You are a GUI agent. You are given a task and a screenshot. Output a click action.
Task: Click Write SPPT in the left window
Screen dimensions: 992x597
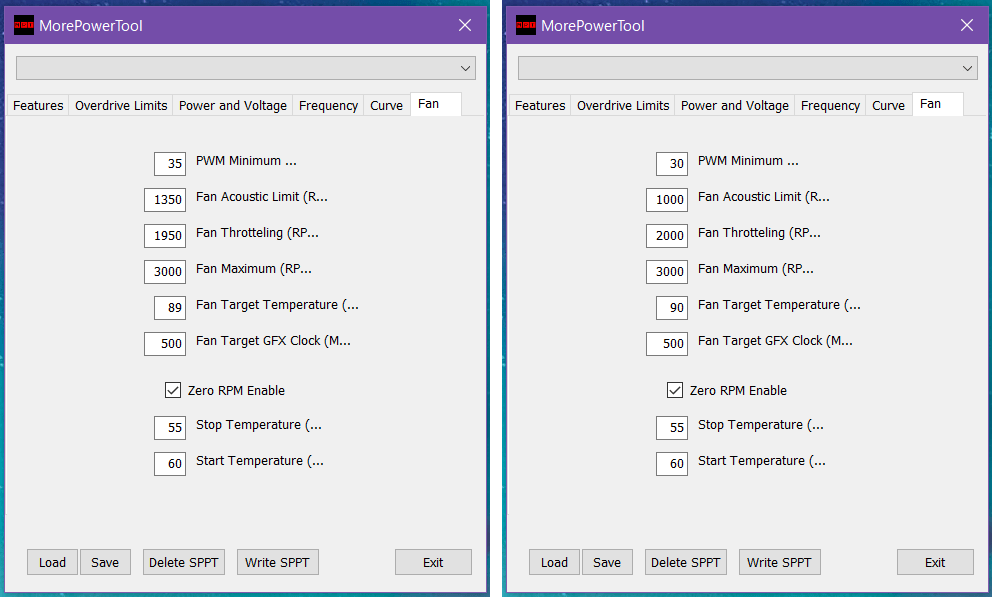[x=278, y=562]
